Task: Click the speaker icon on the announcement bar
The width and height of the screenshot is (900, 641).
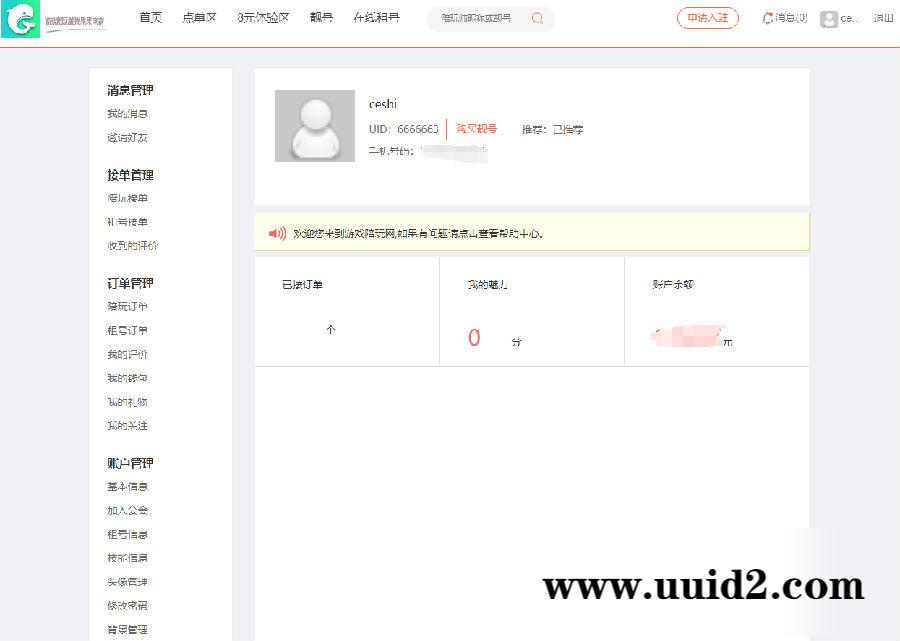Action: 275,231
